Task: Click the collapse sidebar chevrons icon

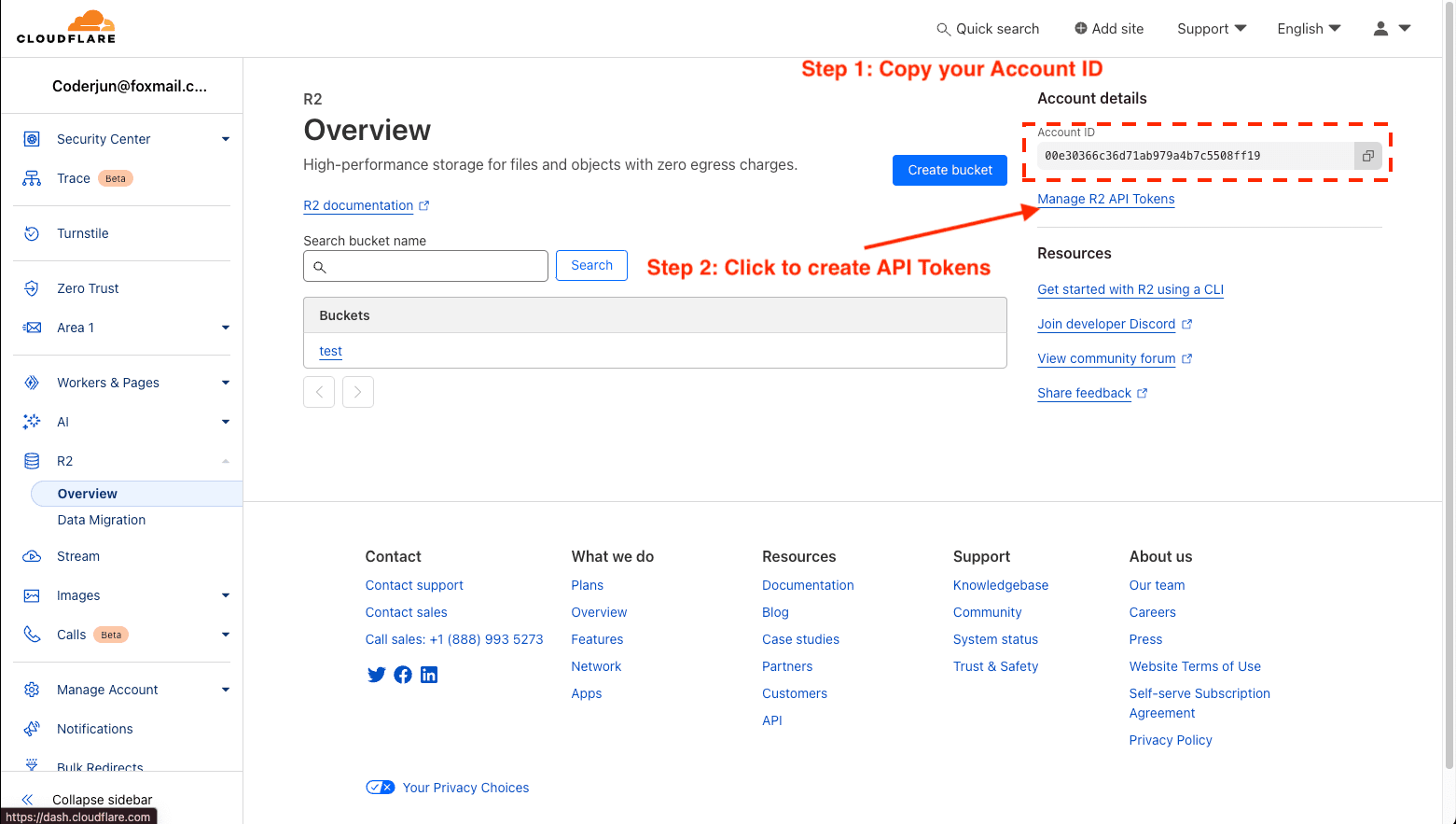Action: 28,800
